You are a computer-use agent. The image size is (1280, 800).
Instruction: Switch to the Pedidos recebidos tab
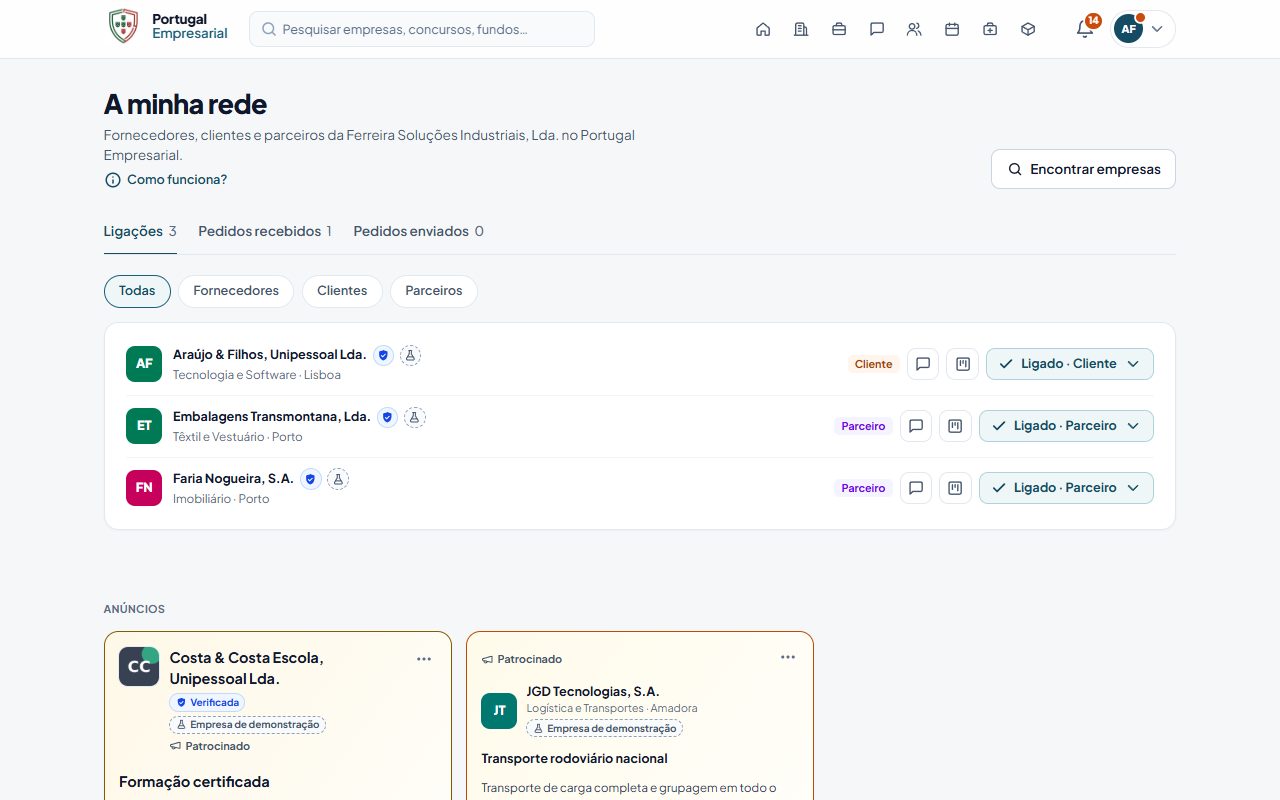265,231
